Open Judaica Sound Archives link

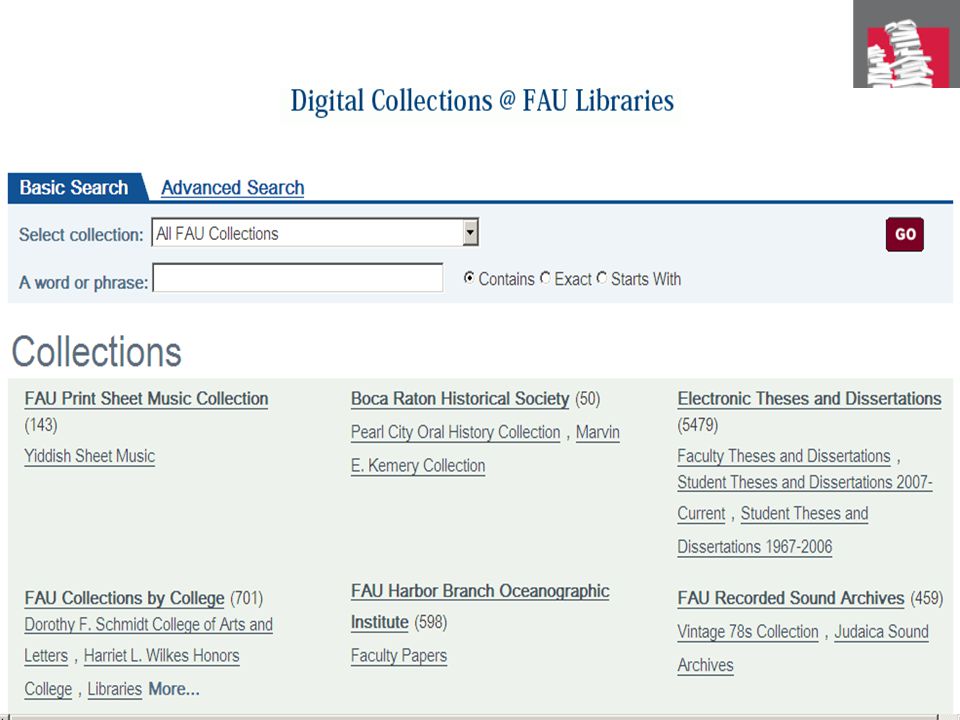pos(881,632)
